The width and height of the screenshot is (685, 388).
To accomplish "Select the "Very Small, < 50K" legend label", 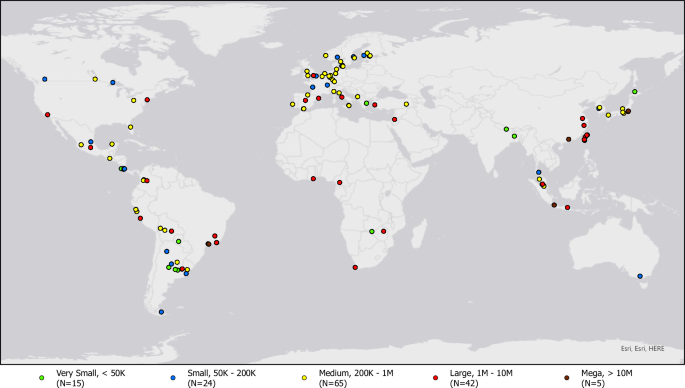I will (90, 374).
